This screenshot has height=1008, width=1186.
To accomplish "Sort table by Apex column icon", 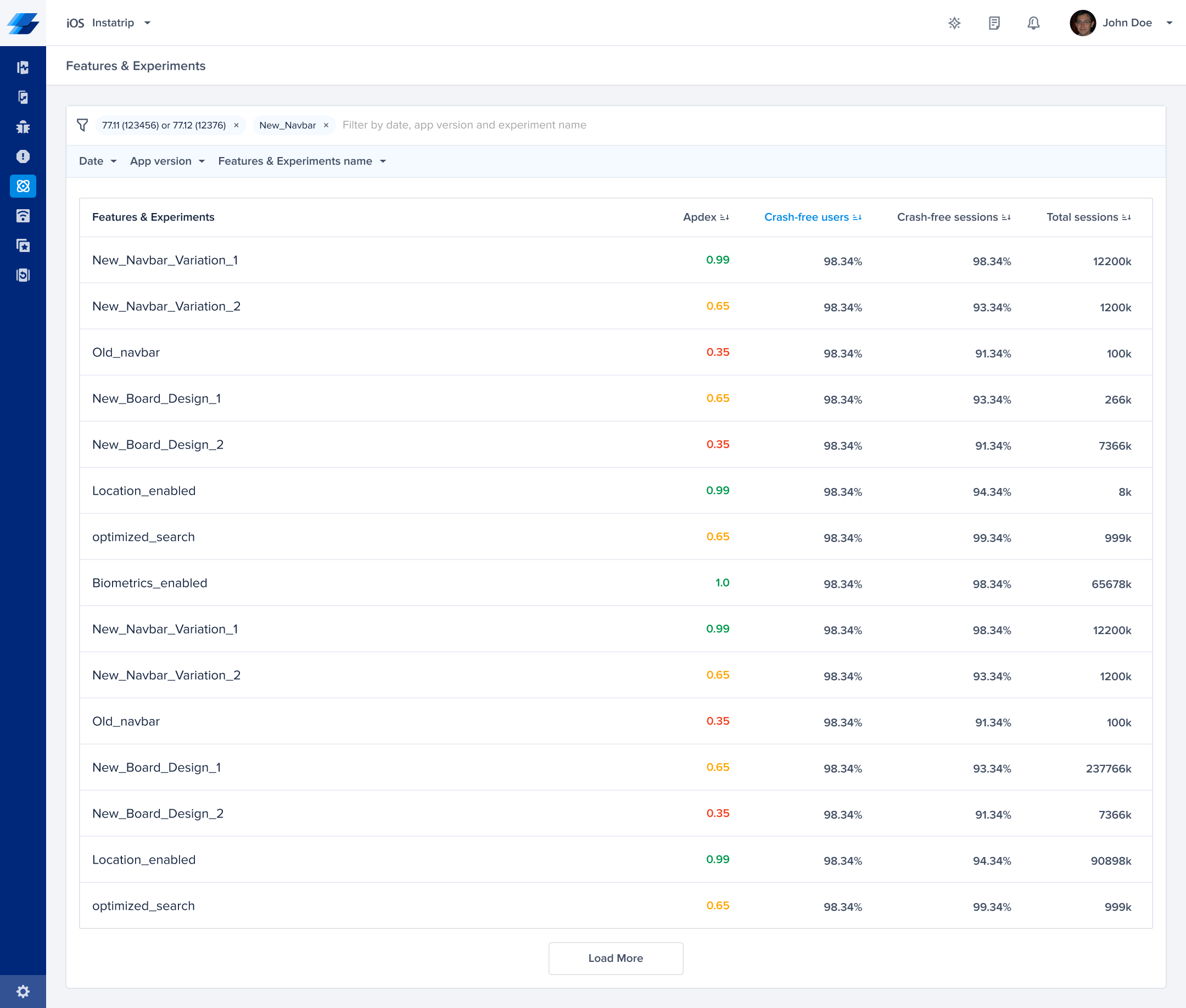I will pyautogui.click(x=724, y=217).
